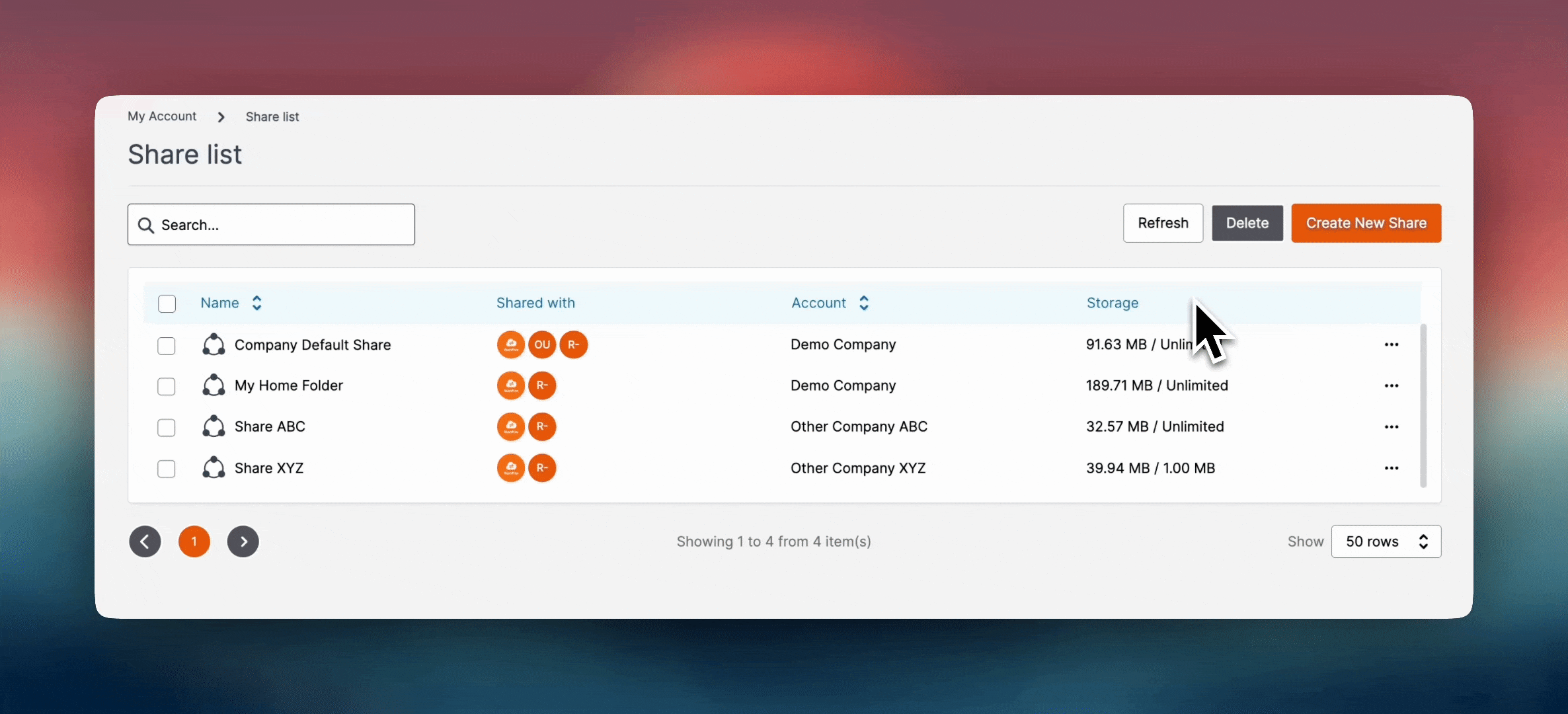Open three-dots menu for Share XYZ row

(x=1391, y=468)
